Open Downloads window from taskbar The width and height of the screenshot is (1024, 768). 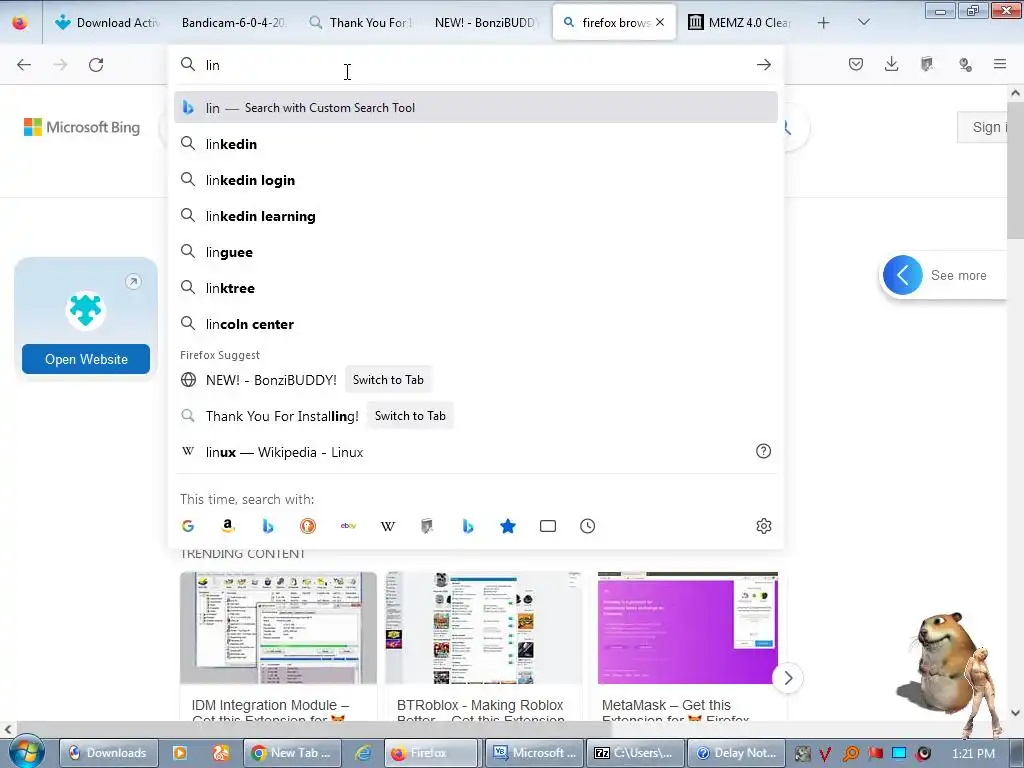pyautogui.click(x=109, y=753)
